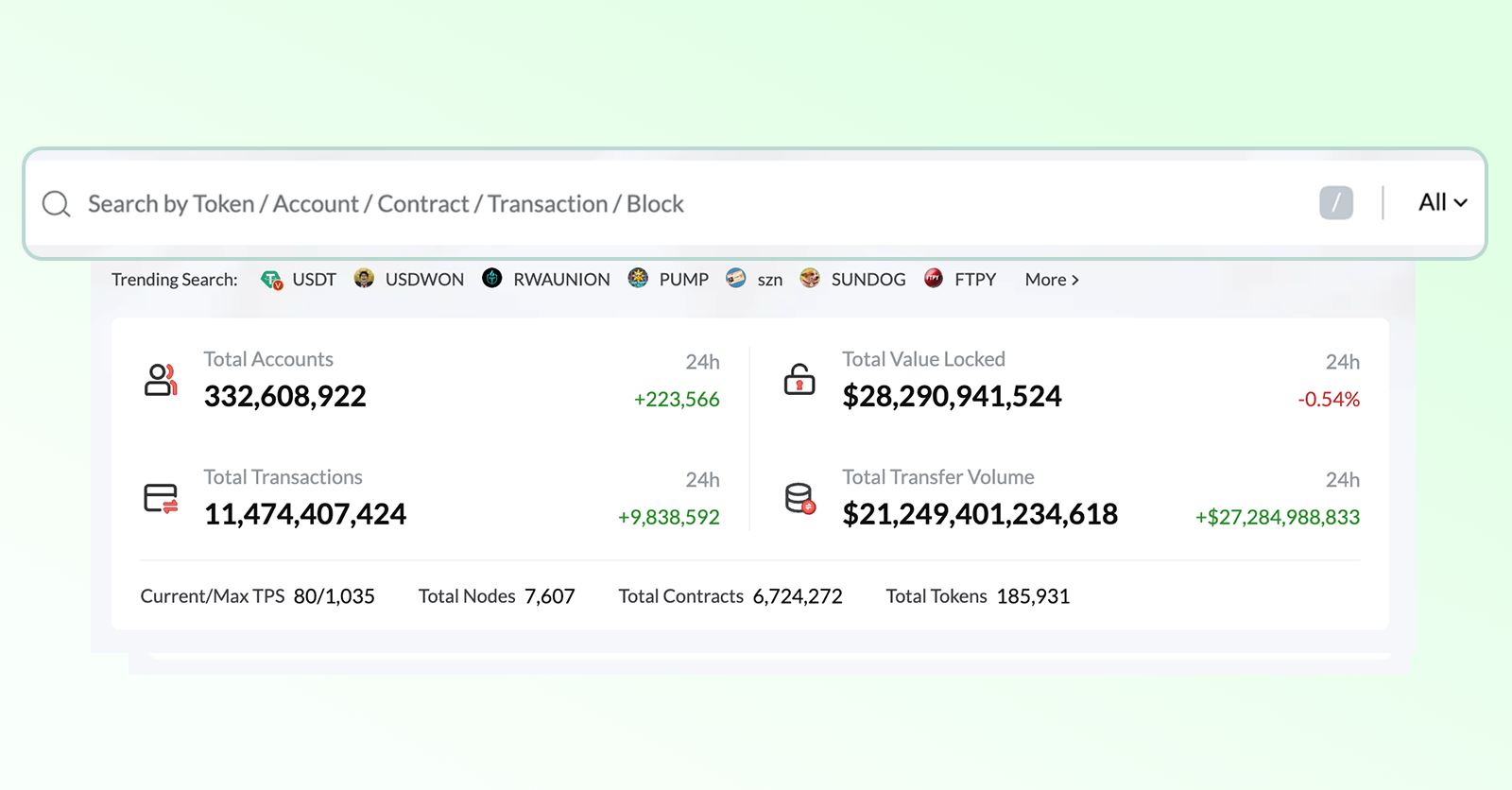Click the FTPY token icon
This screenshot has width=1512, height=790.
pos(934,279)
